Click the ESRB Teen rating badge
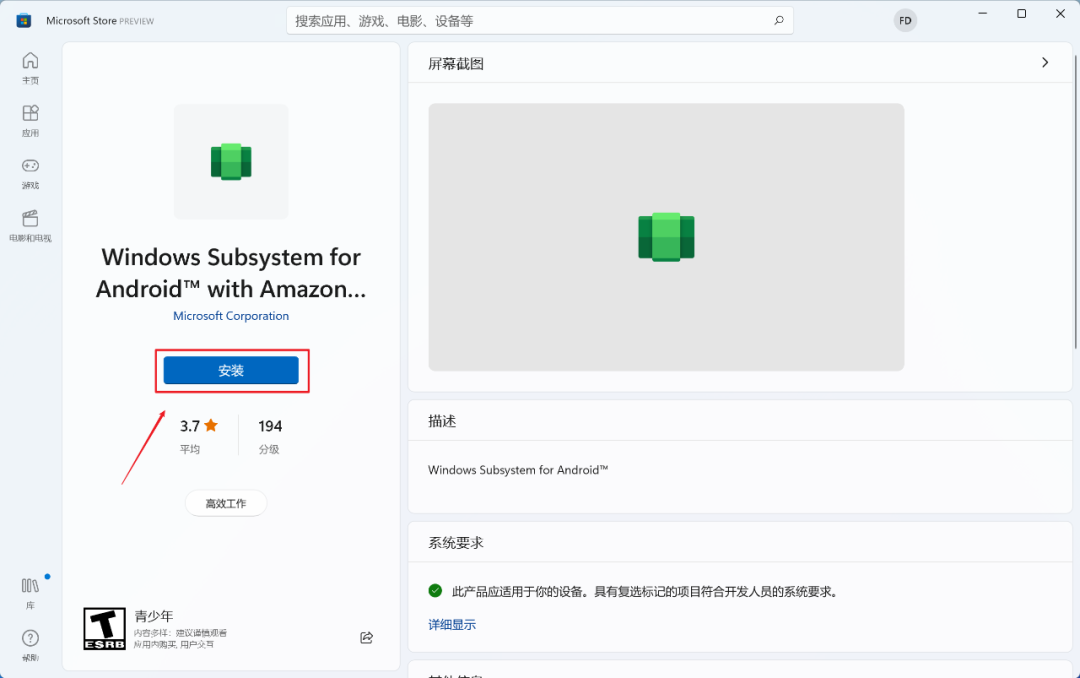 click(x=105, y=628)
